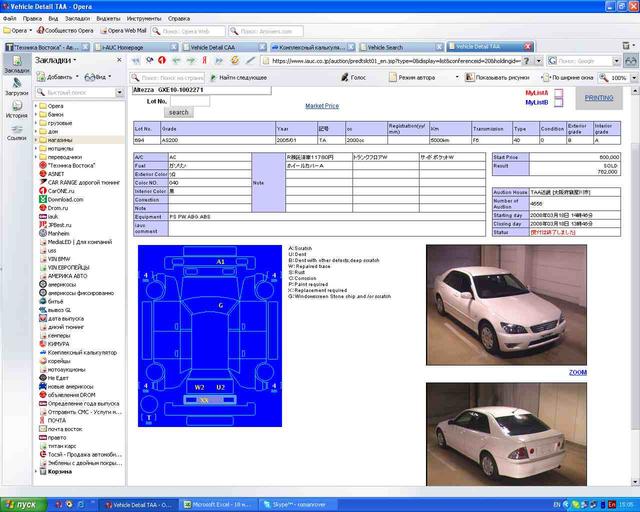640x512 pixels.
Task: Go forward with the green arrow
Action: click(x=191, y=60)
